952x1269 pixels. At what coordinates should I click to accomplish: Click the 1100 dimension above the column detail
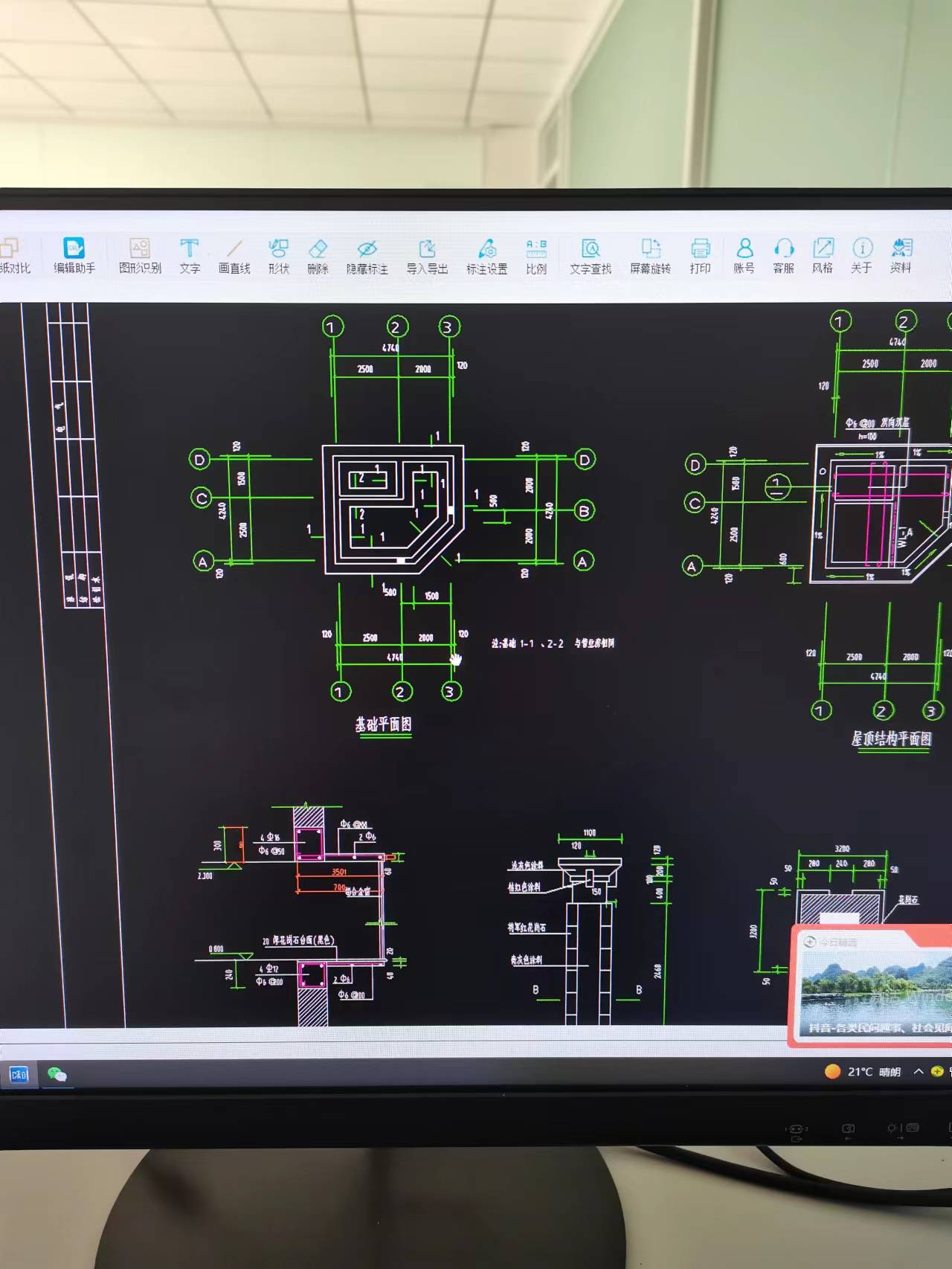click(x=590, y=833)
